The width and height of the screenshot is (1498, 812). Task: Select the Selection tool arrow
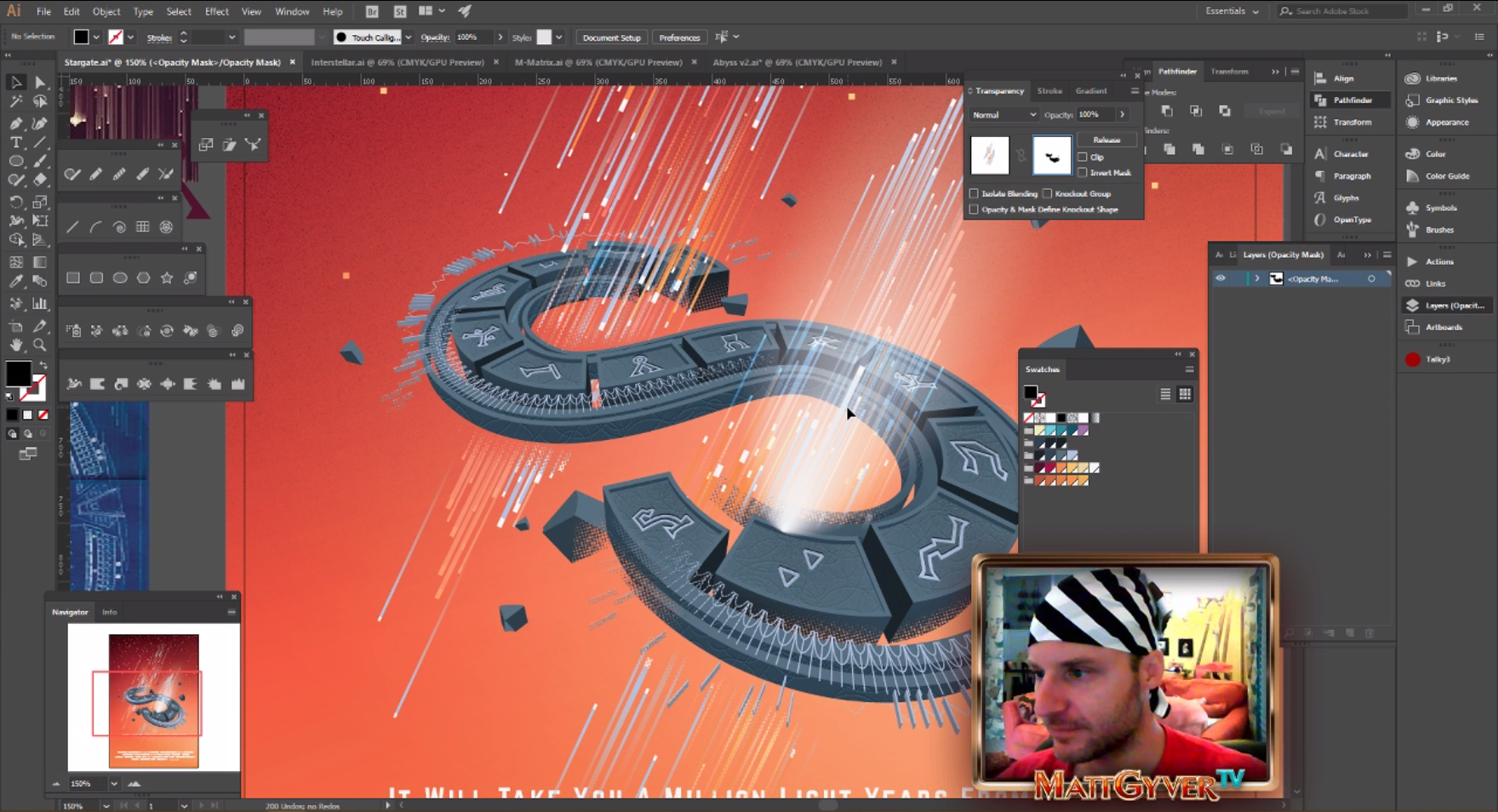click(x=15, y=82)
